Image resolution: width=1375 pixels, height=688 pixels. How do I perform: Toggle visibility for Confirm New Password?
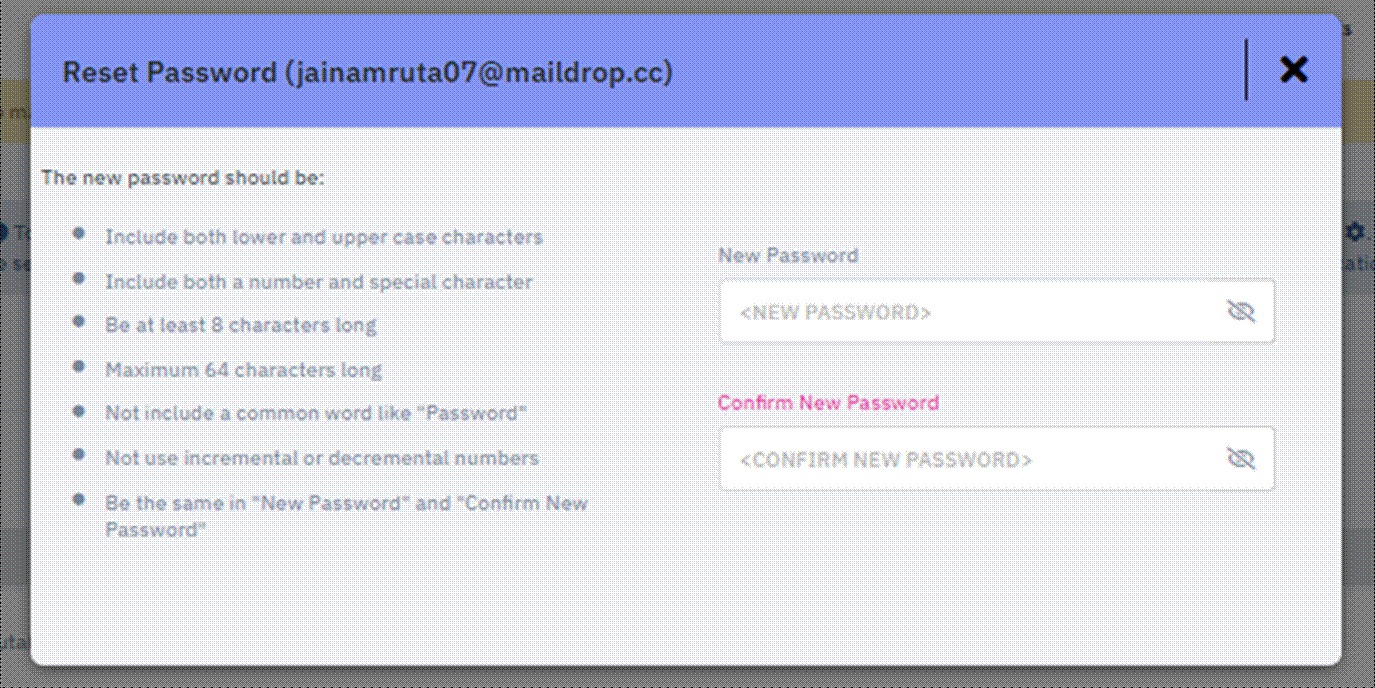click(1240, 459)
